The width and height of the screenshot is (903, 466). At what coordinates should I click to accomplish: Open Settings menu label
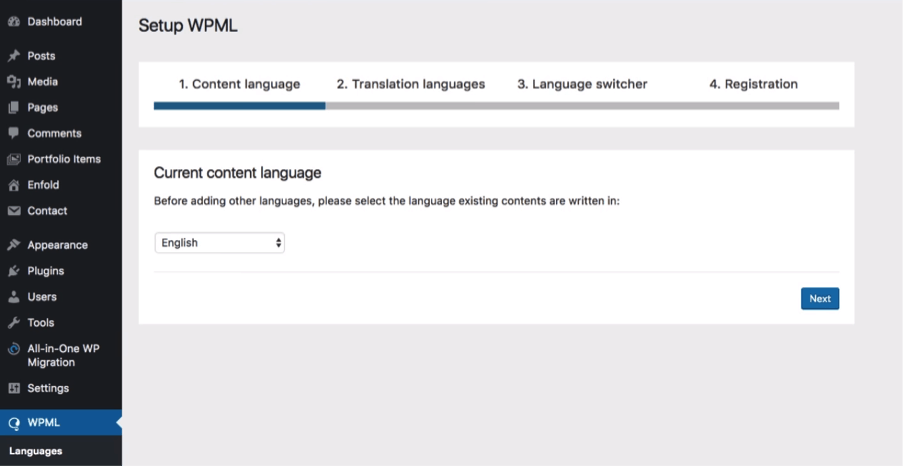(48, 388)
